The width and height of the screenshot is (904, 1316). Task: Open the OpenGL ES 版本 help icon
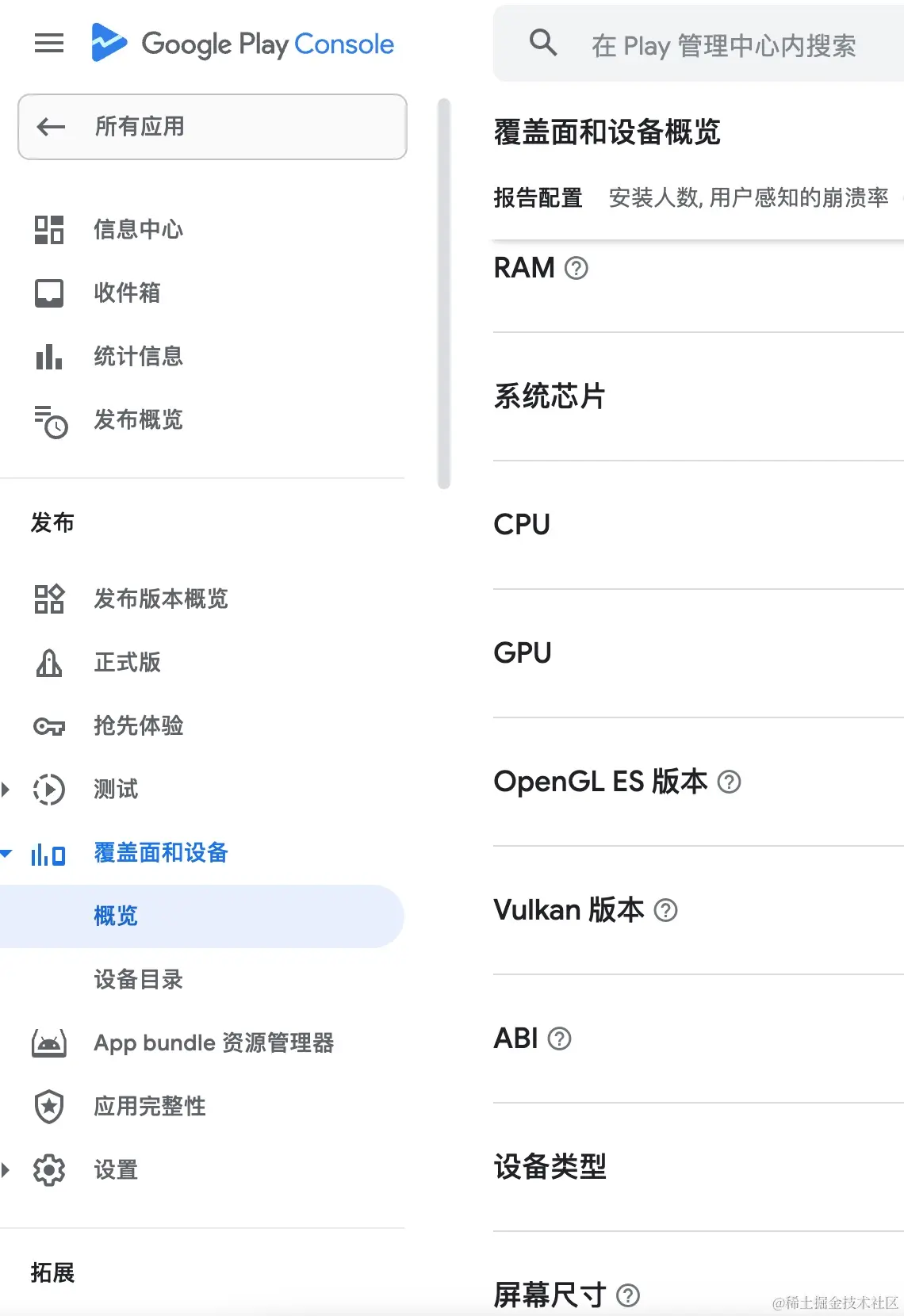[x=730, y=782]
